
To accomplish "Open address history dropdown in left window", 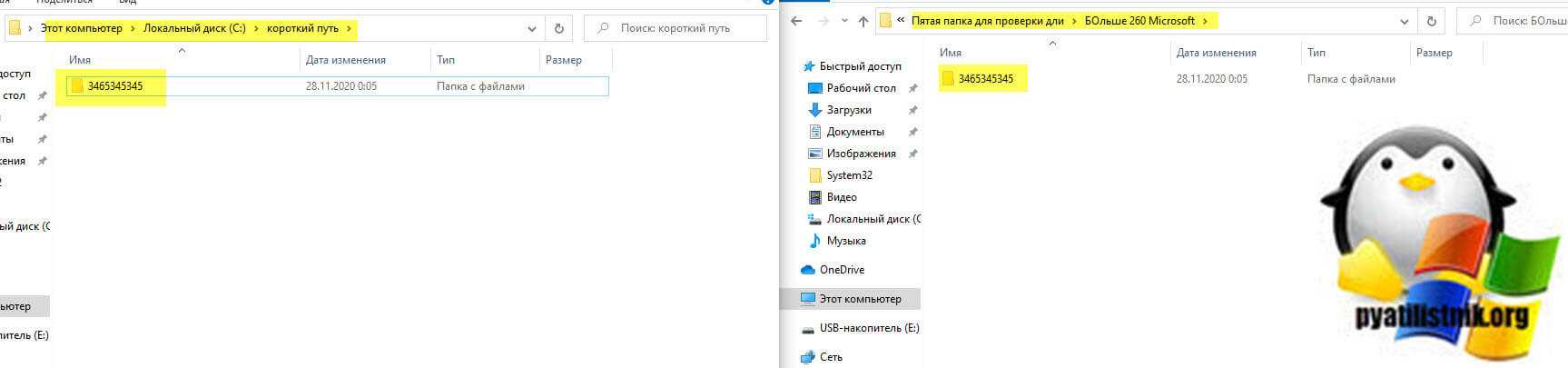I will click(532, 28).
